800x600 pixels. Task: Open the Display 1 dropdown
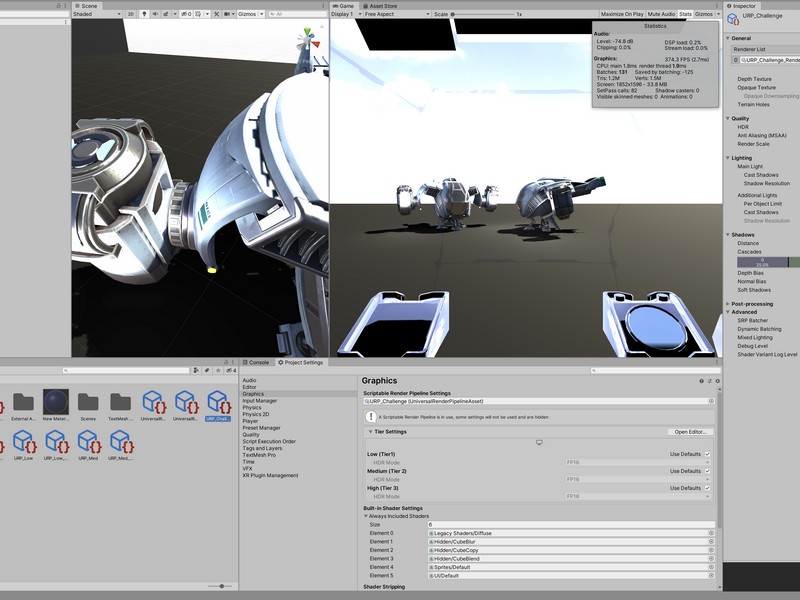[346, 14]
